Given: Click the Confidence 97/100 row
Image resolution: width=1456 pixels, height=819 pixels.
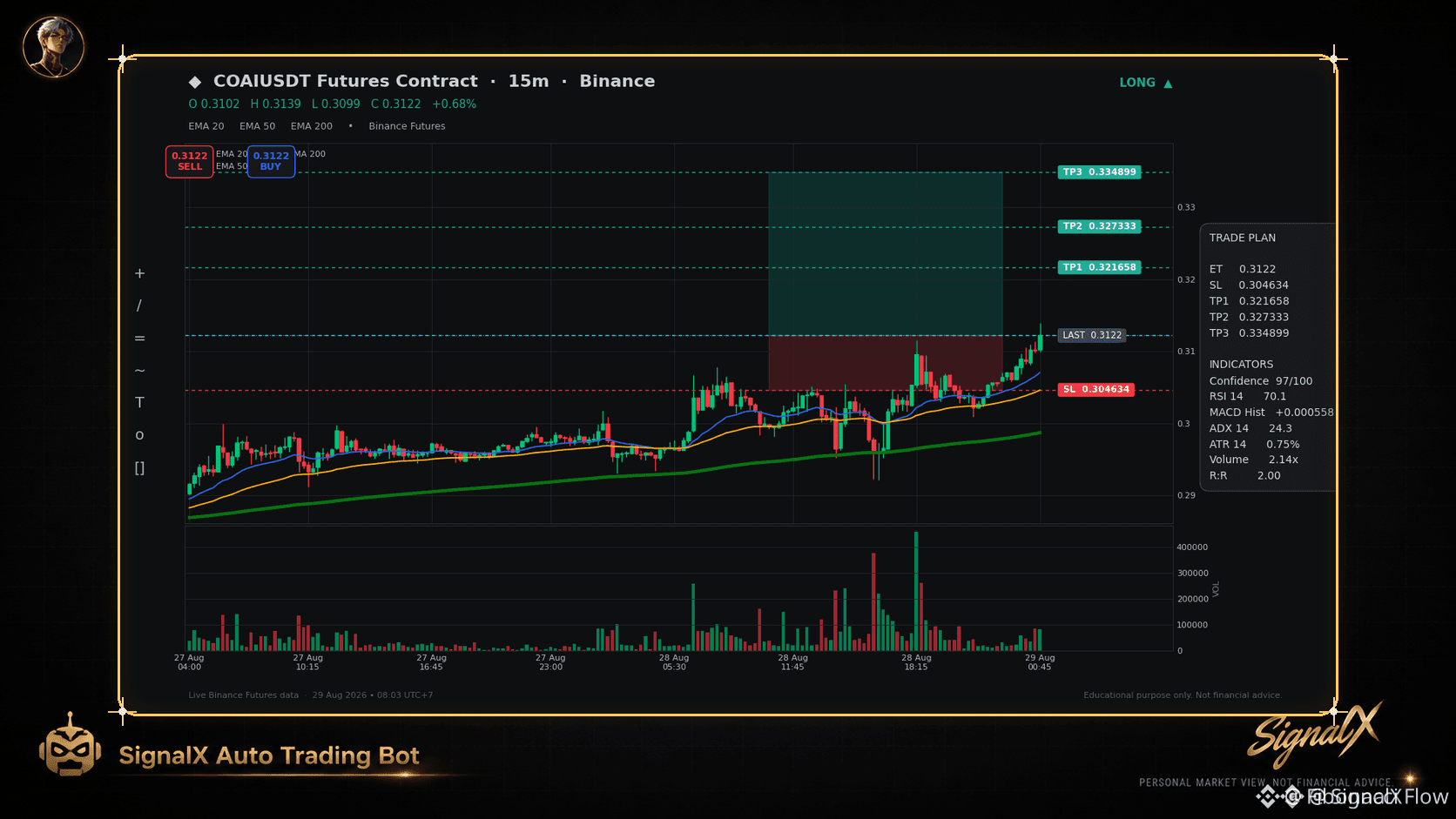Looking at the screenshot, I should 1261,380.
